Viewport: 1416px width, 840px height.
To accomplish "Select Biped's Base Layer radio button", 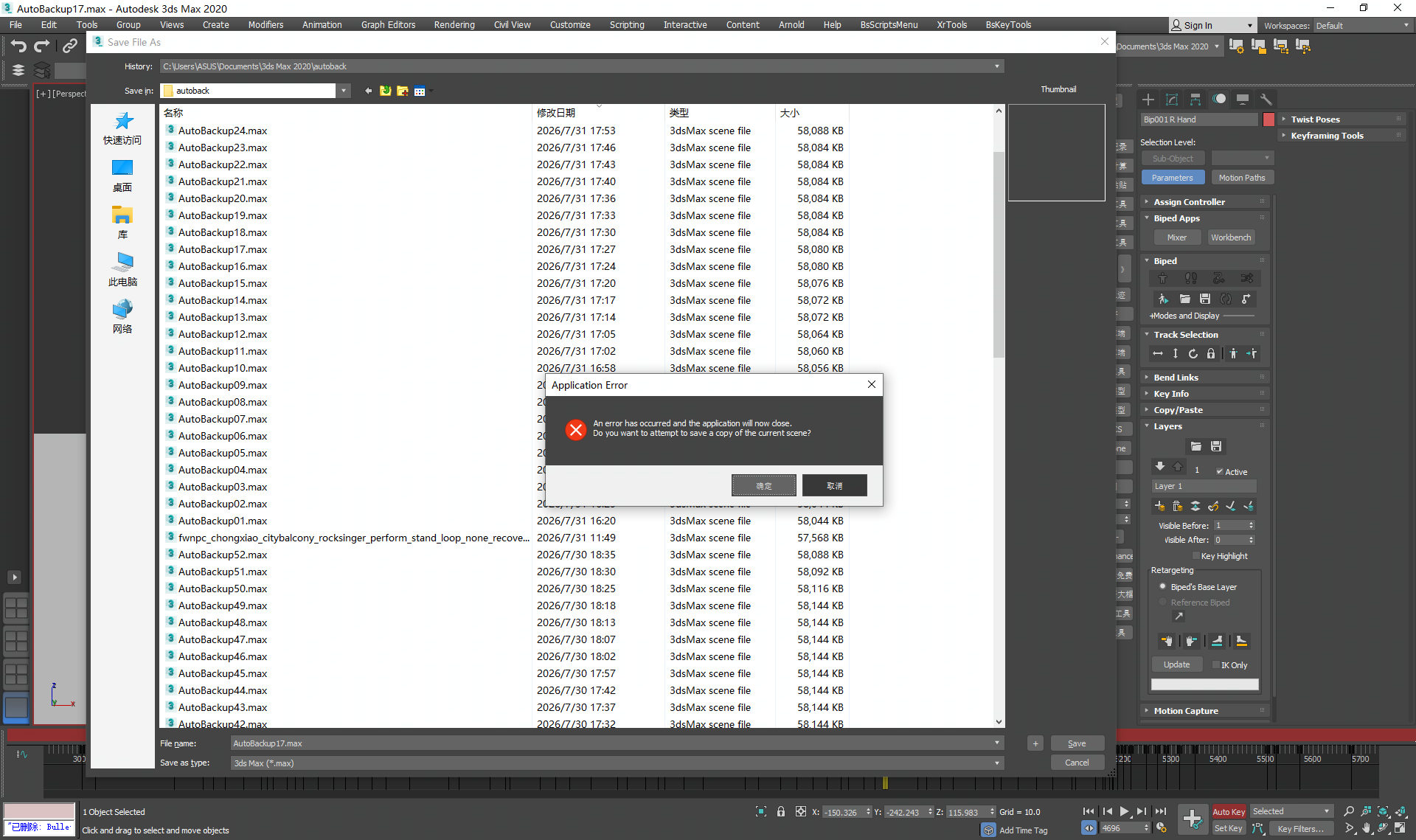I will (1163, 587).
